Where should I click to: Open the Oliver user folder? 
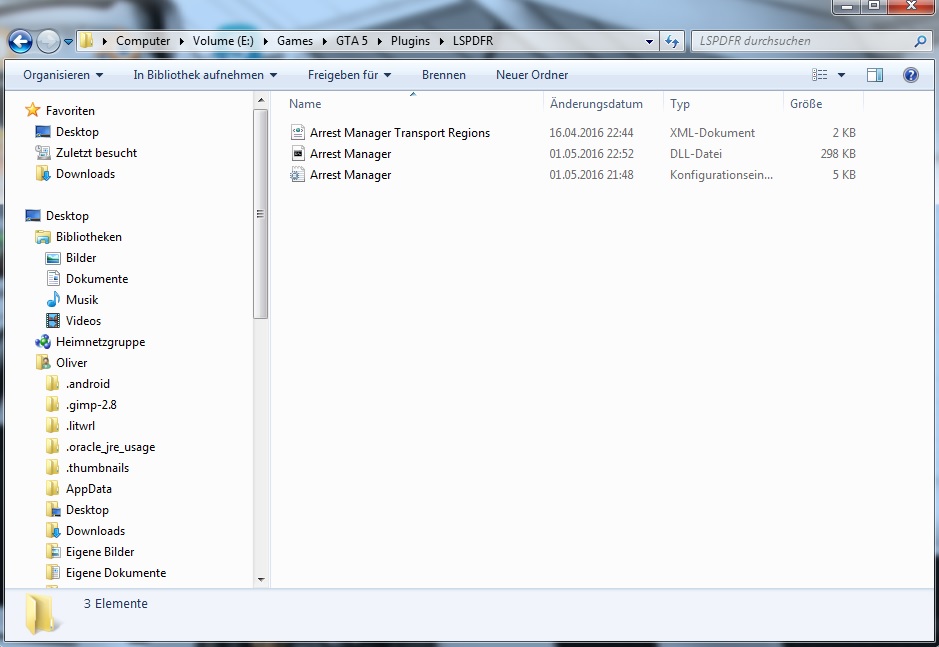(71, 363)
